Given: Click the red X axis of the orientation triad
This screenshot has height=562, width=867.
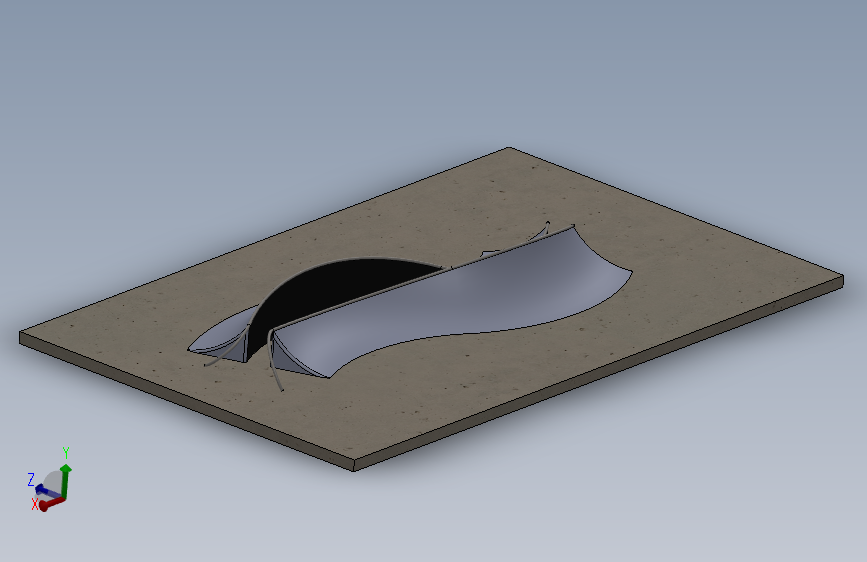Looking at the screenshot, I should [x=51, y=503].
